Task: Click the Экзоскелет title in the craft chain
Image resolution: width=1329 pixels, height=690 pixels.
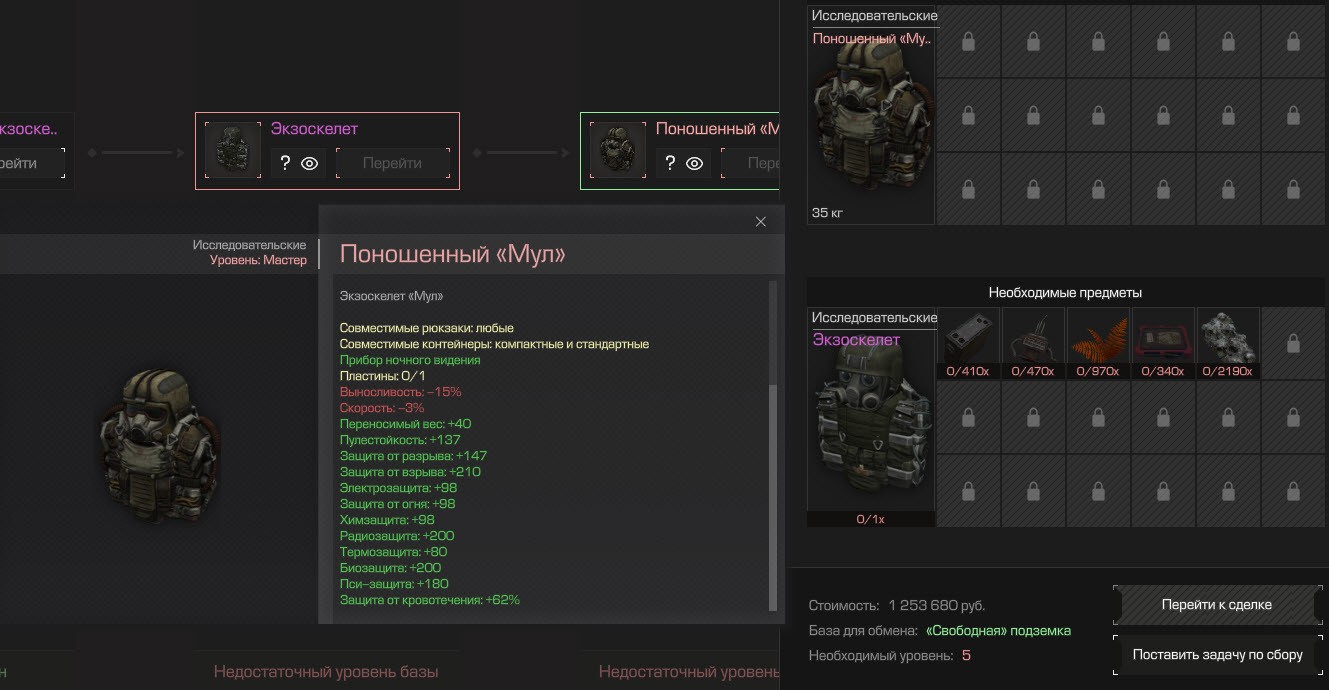Action: click(314, 129)
